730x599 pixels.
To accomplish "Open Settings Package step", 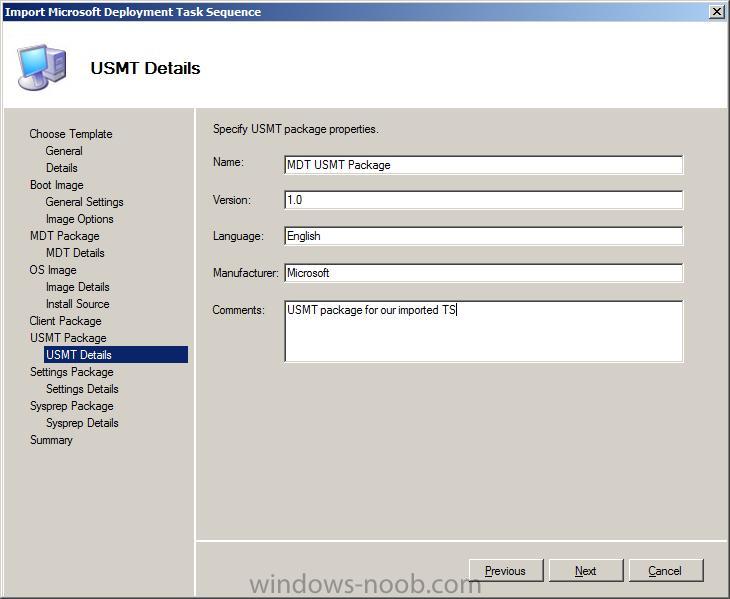I will click(72, 372).
